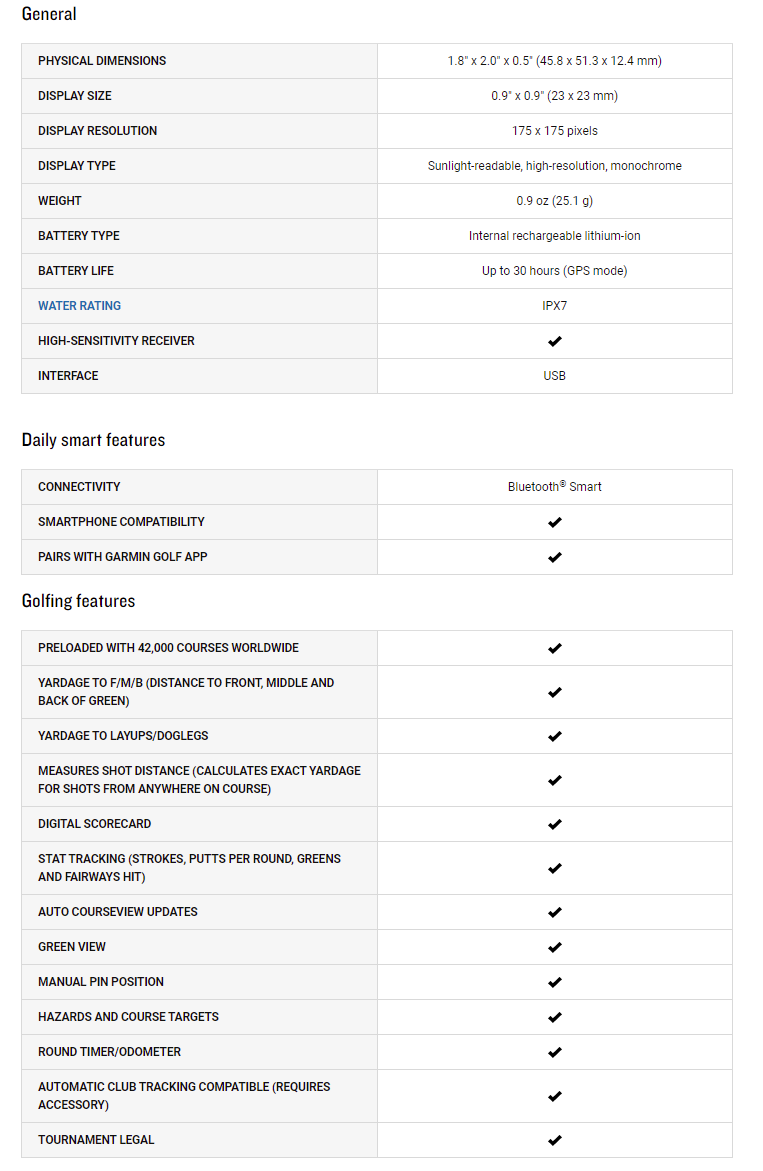Click checkmark beside Yardage to Layups/Doglegs
Viewport: 763px width, 1171px height.
tap(555, 736)
